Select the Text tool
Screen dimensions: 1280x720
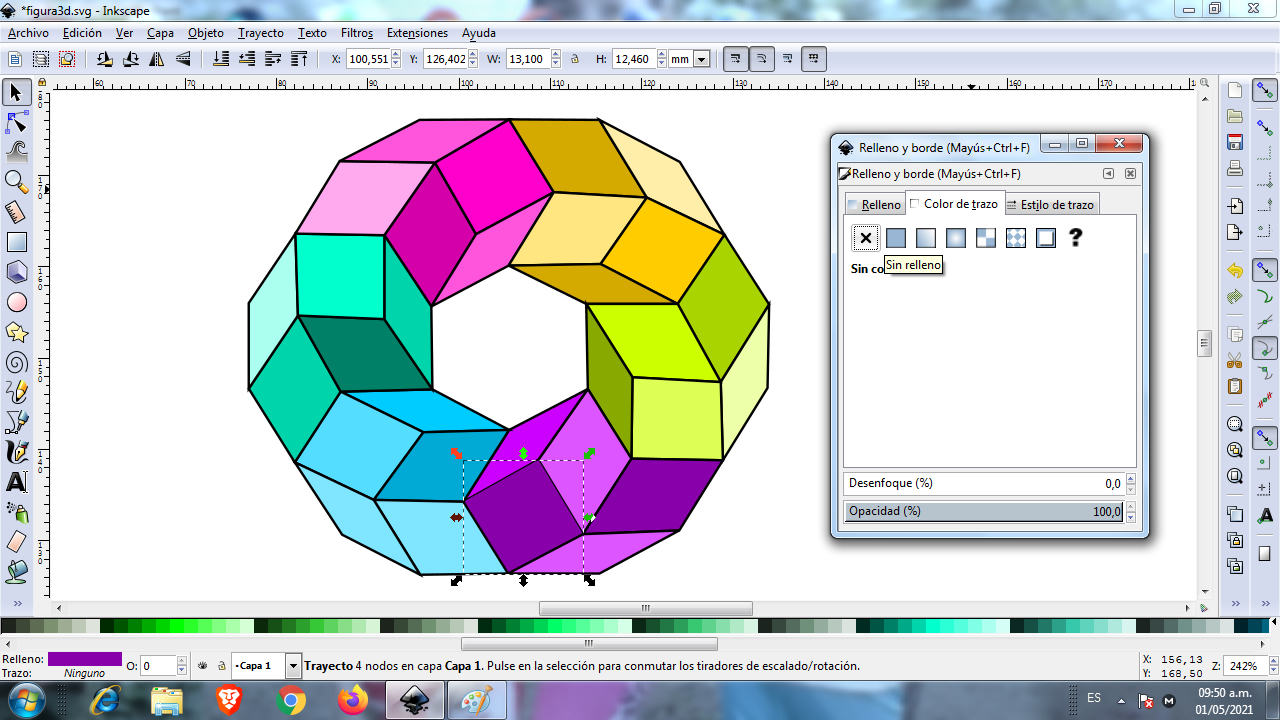point(16,482)
